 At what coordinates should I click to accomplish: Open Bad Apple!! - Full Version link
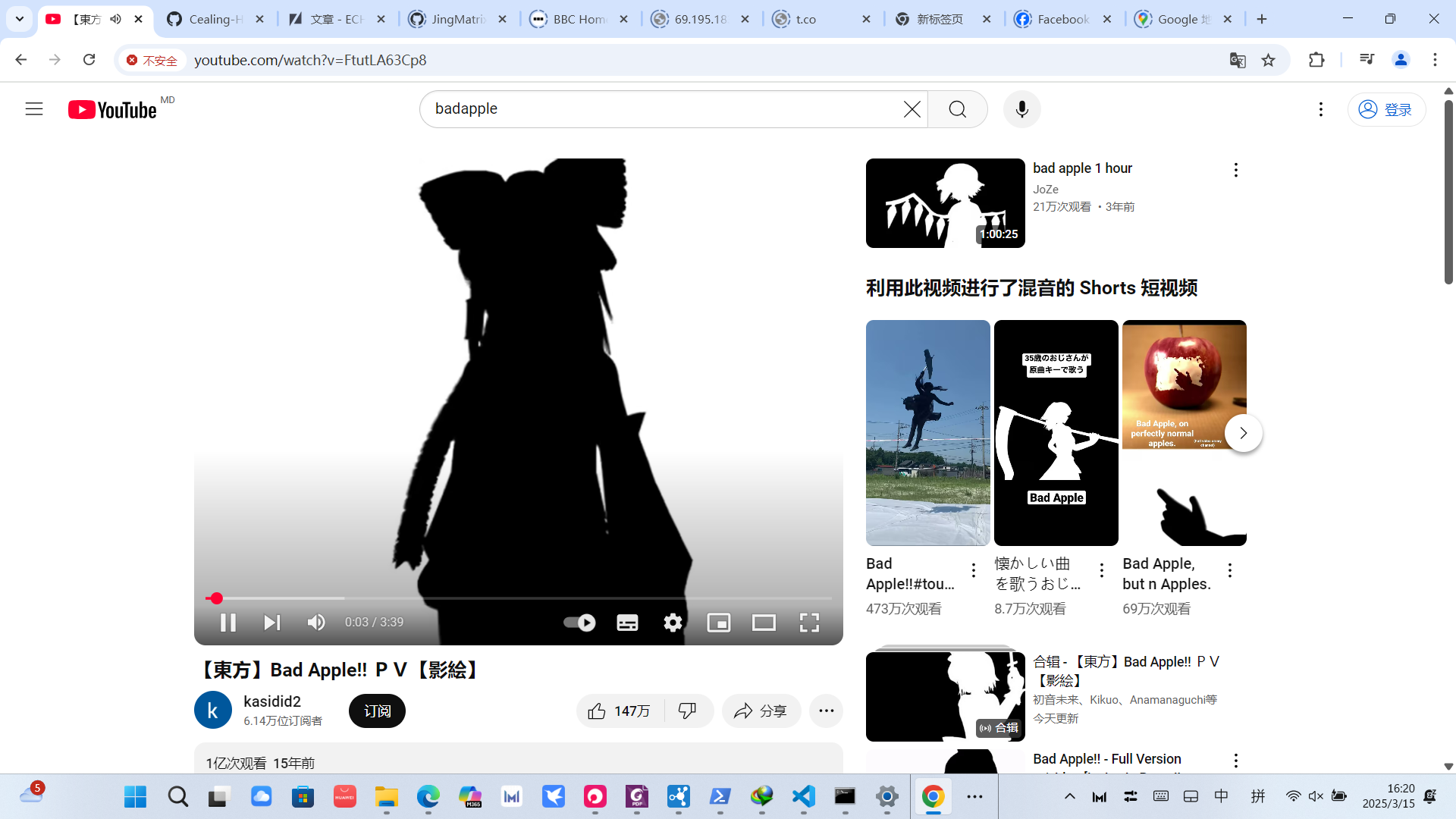click(1107, 759)
